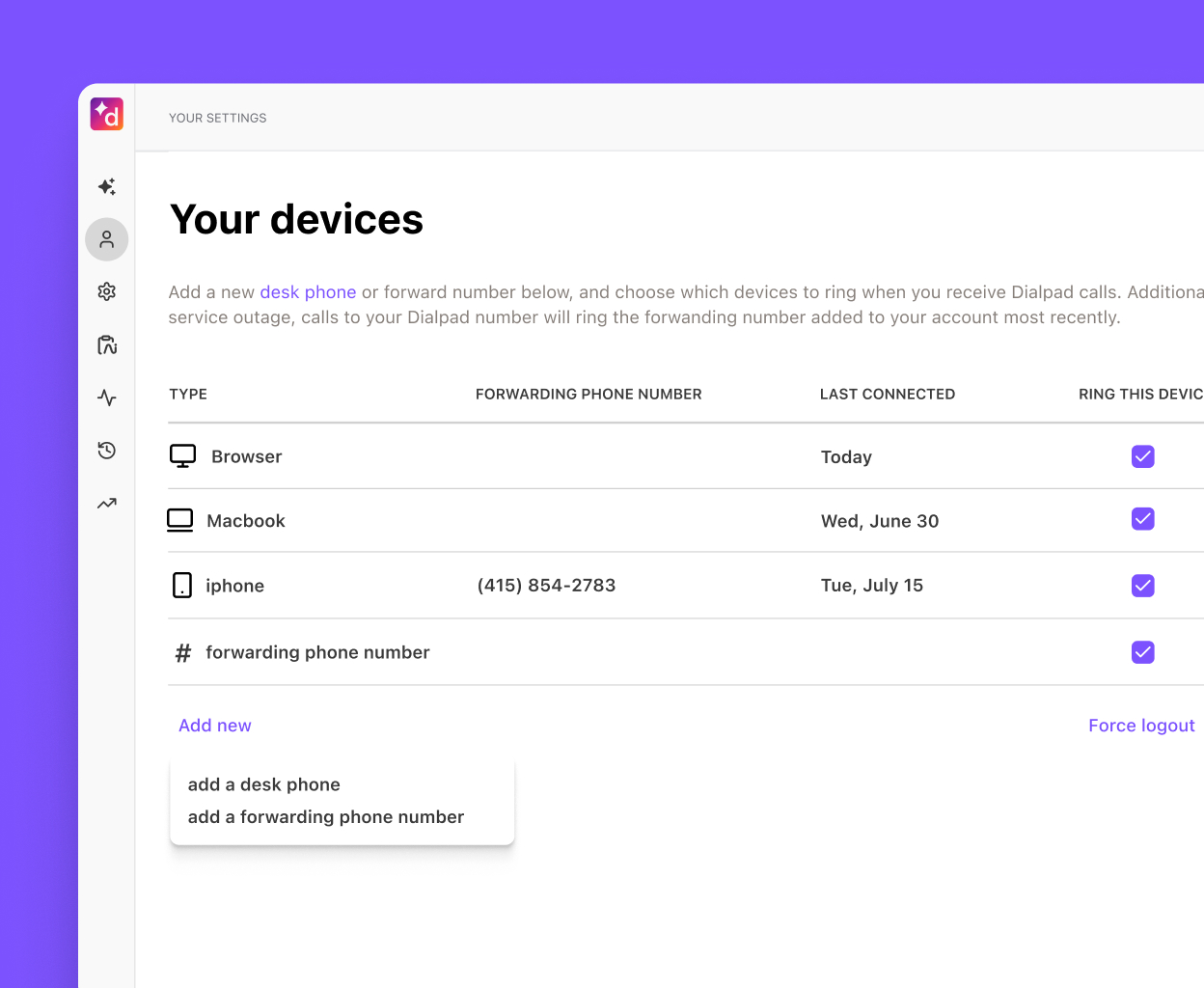Open the settings gear icon

pyautogui.click(x=106, y=291)
